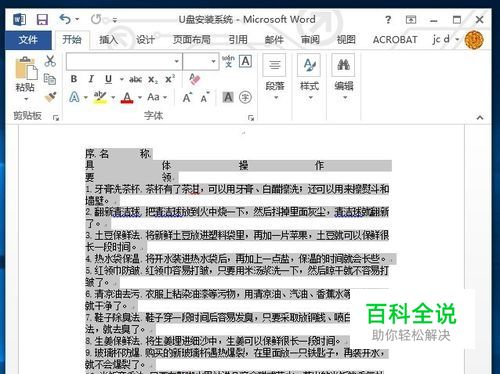500x374 pixels.
Task: Decrease font size with shrink A
Action: point(205,97)
